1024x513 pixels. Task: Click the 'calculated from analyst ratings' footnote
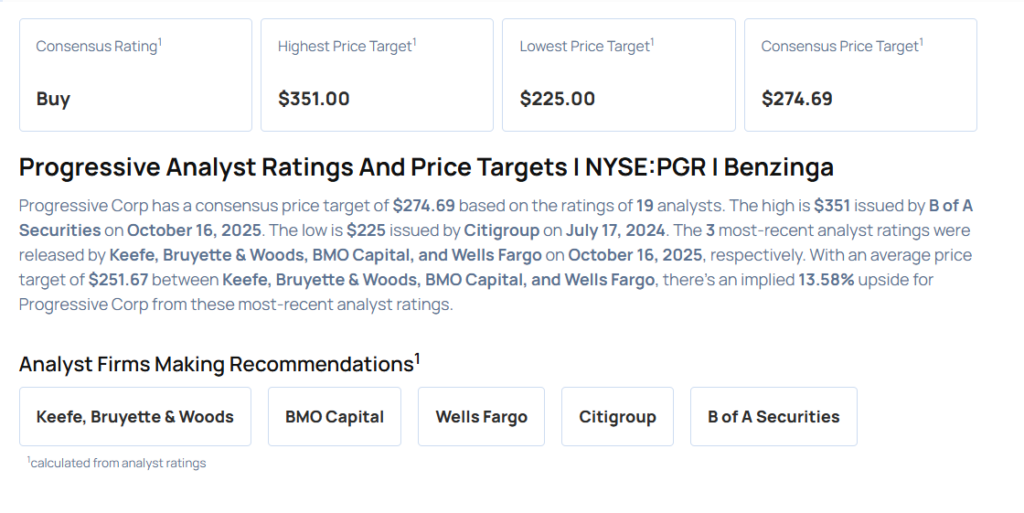(x=117, y=463)
